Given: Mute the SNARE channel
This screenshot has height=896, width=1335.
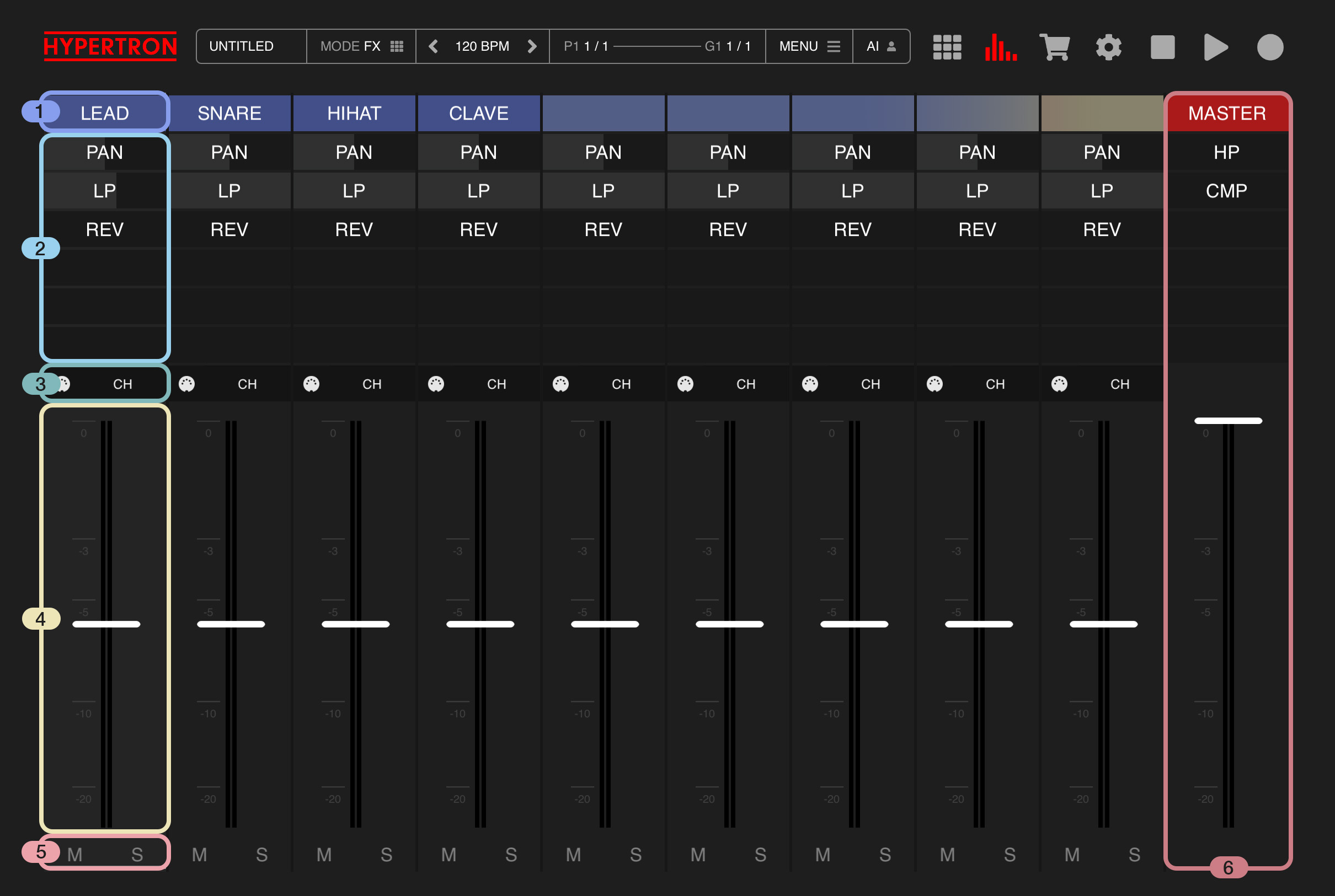Looking at the screenshot, I should coord(200,855).
